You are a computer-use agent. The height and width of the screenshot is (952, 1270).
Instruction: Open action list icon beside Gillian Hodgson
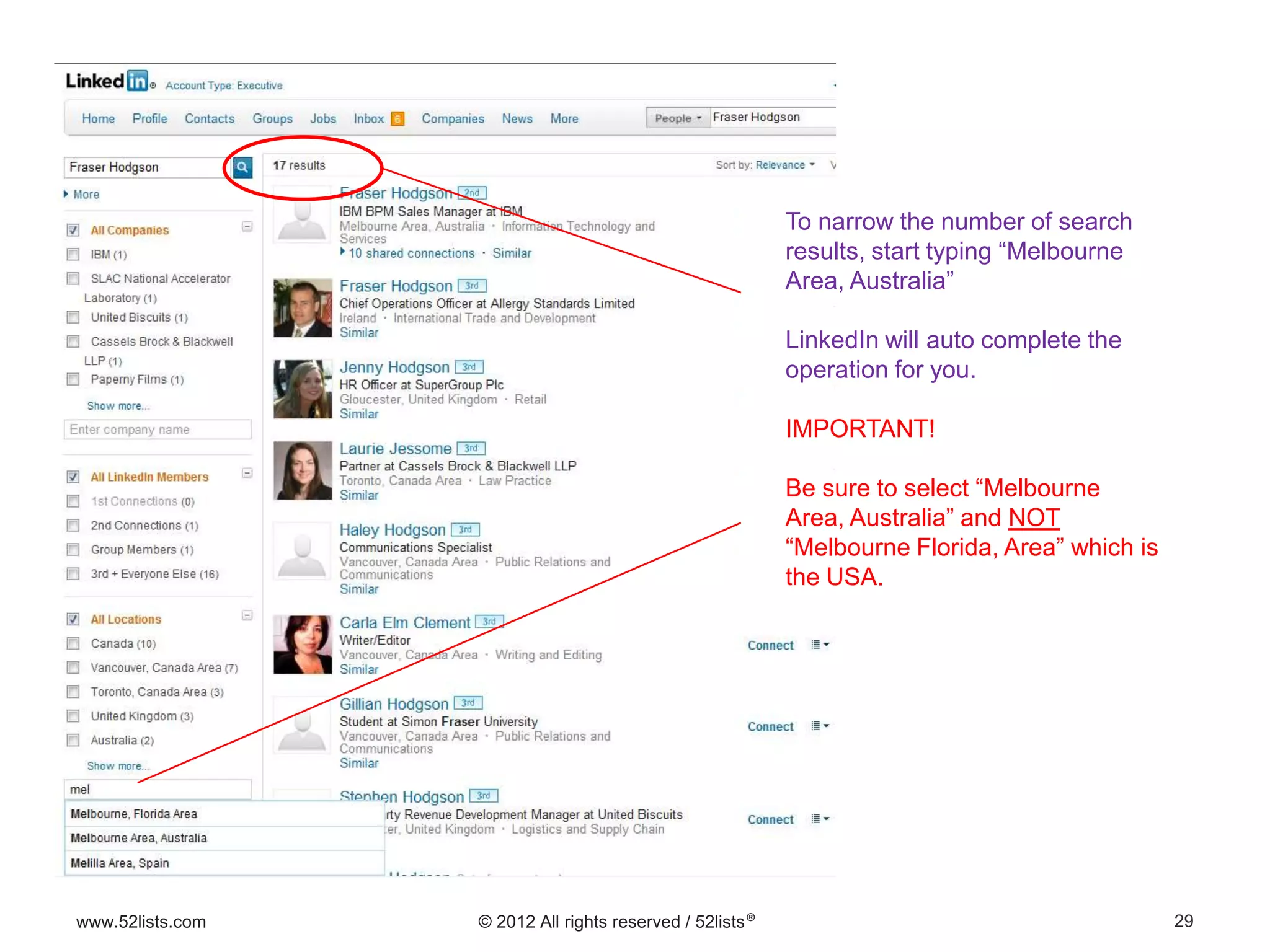820,726
